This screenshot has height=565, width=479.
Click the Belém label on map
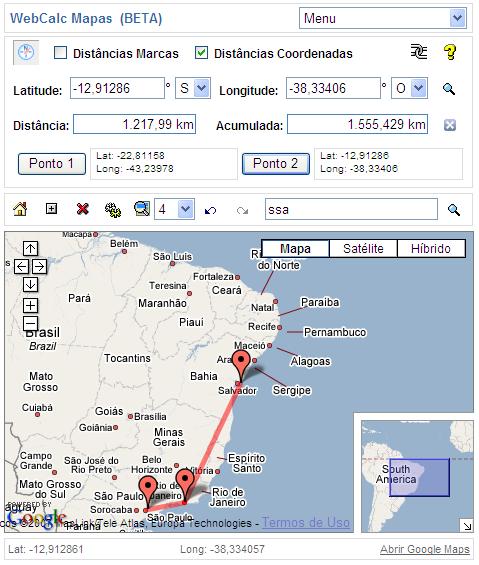coord(124,243)
